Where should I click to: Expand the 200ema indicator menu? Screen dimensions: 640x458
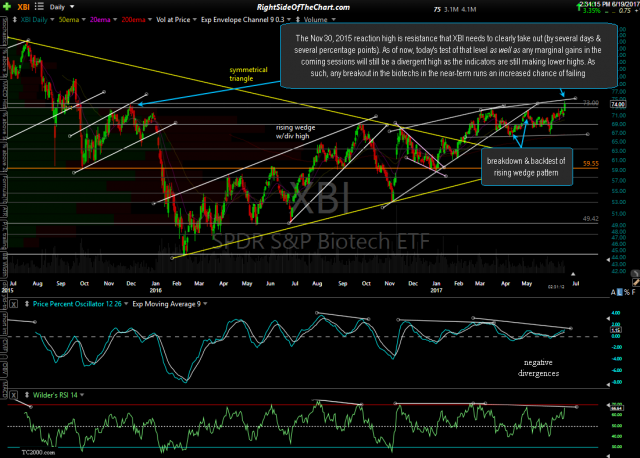(x=138, y=18)
